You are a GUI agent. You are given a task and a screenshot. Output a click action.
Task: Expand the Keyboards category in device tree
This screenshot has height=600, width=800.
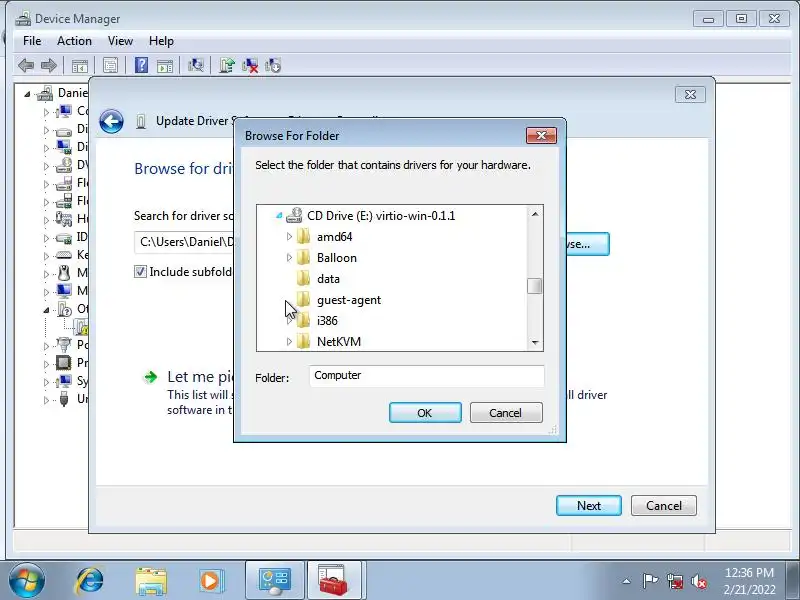point(46,256)
